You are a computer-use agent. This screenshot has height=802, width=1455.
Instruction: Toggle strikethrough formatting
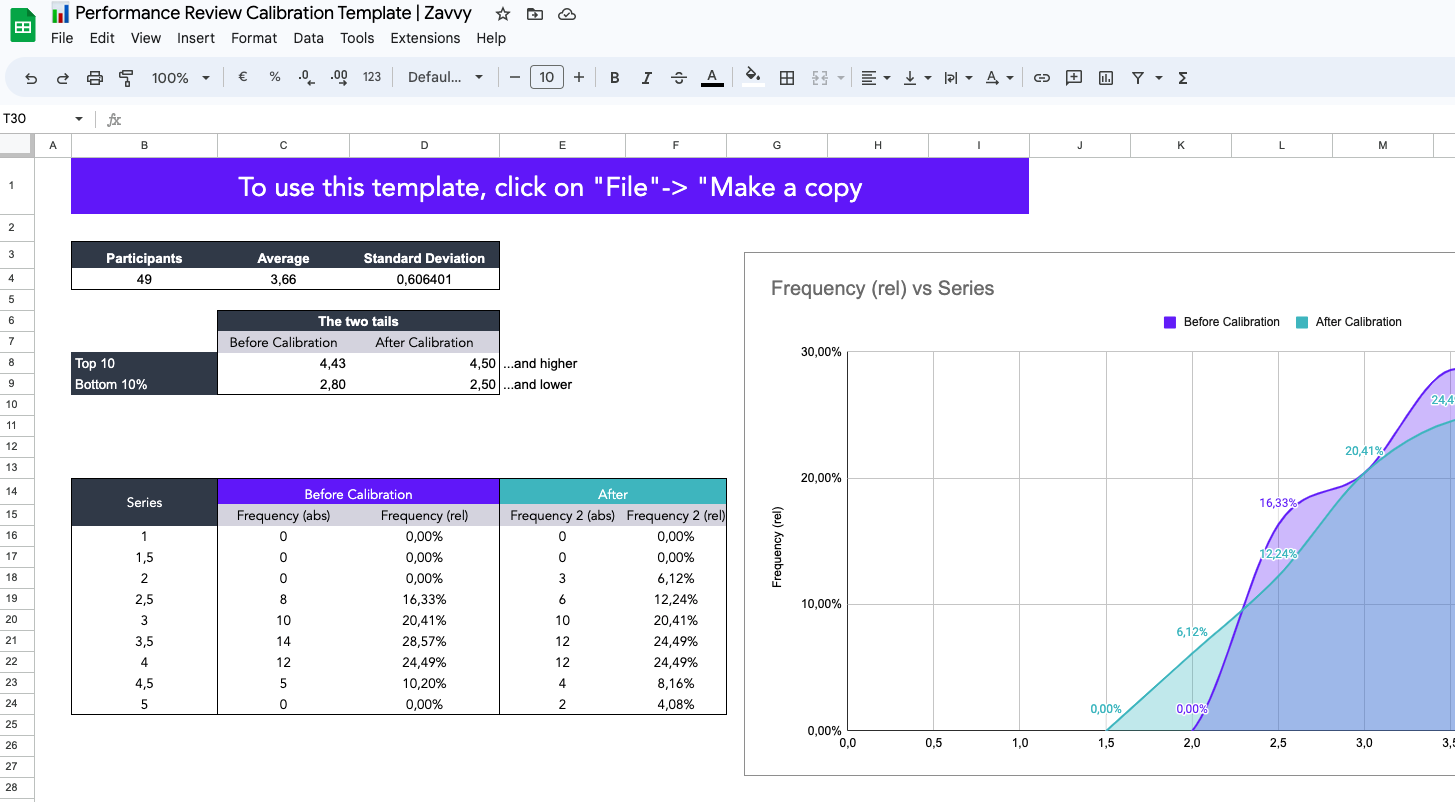[x=679, y=78]
